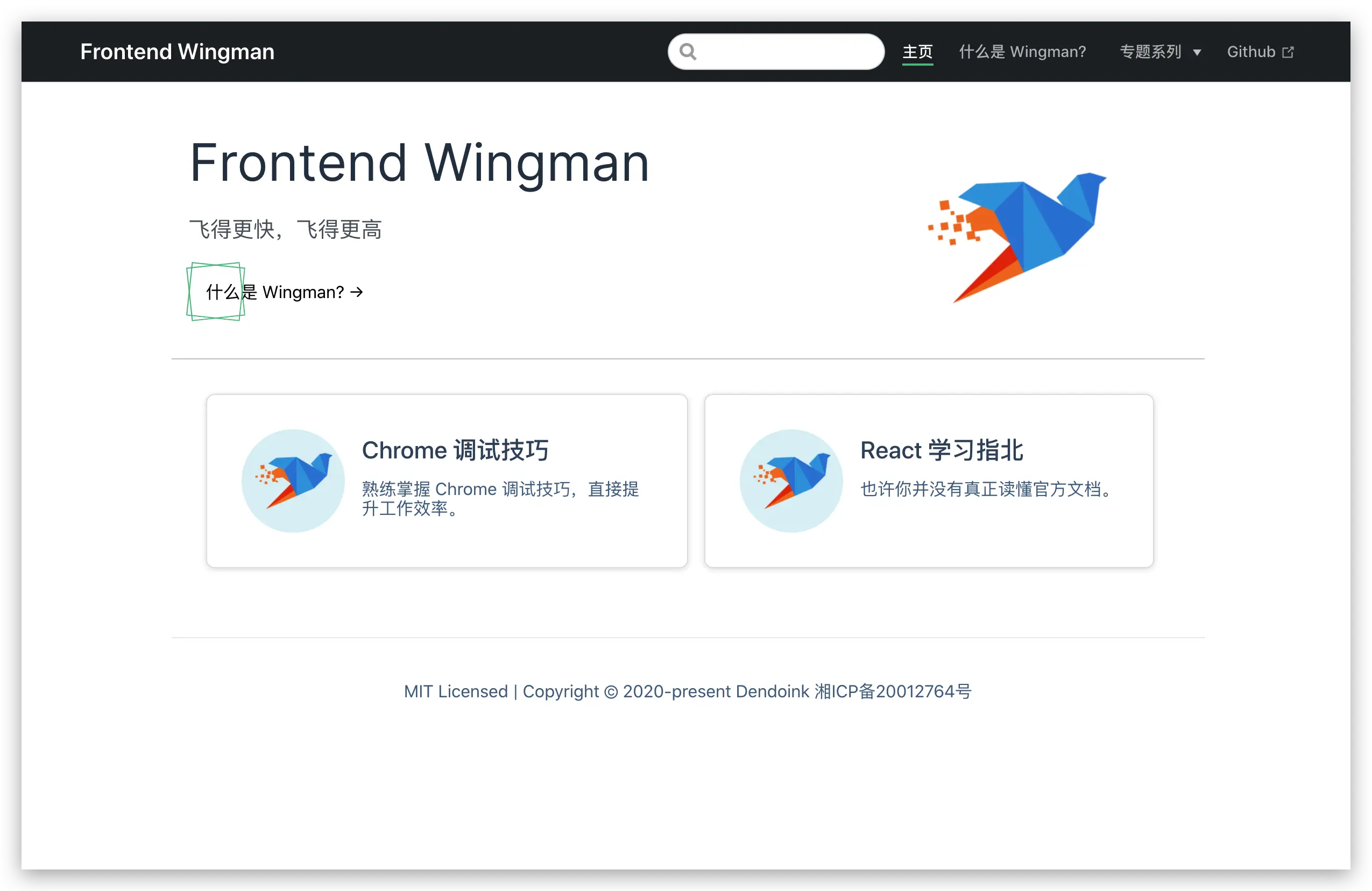The width and height of the screenshot is (1372, 891).
Task: Open the Github link in the navbar
Action: tap(1251, 52)
